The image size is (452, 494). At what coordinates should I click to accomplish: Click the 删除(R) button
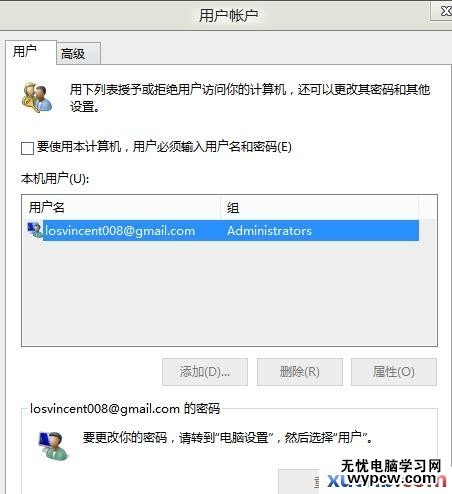[300, 372]
